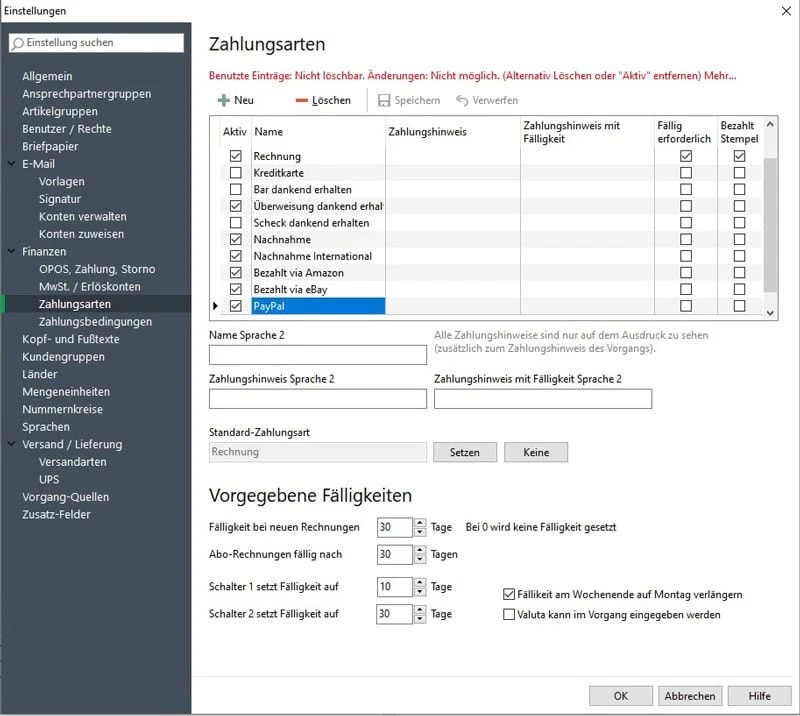Viewport: 800px width, 716px height.
Task: Click the Speichern floppy disk icon
Action: (384, 101)
